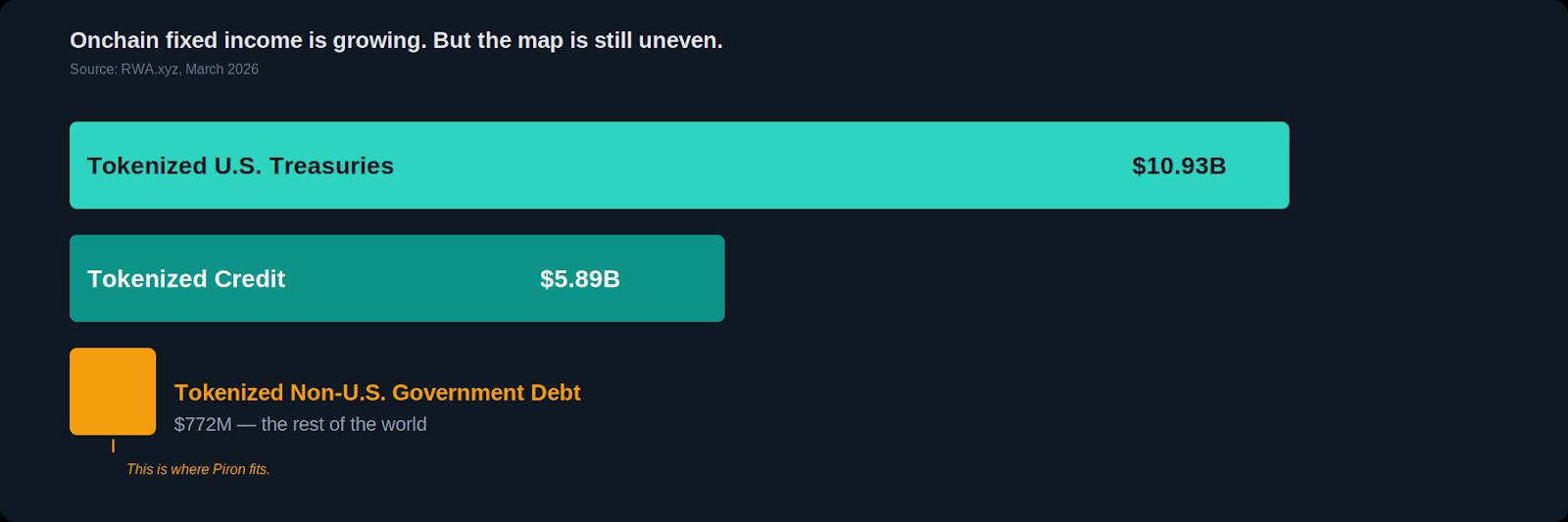Click the Source: RWA.xyz, March 2026 text
Image resolution: width=1568 pixels, height=522 pixels.
pos(164,70)
